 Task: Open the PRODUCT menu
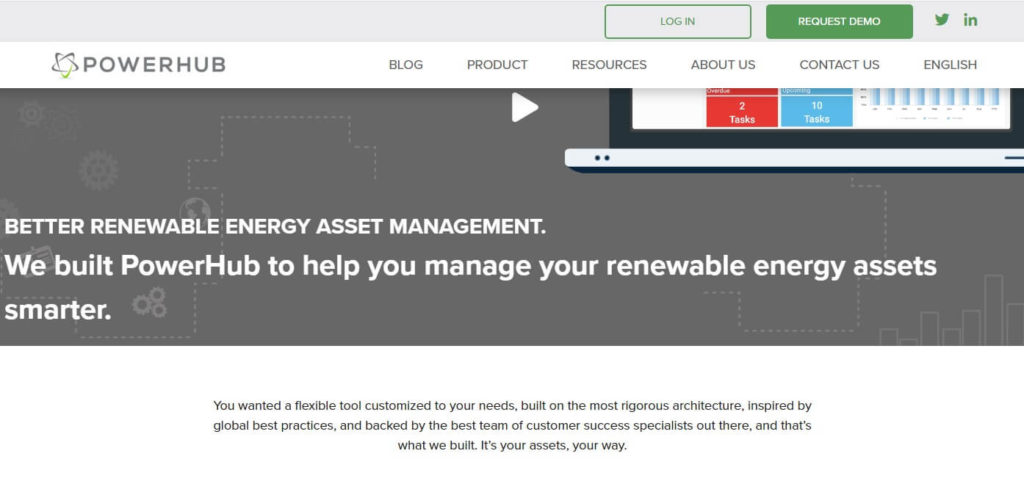(497, 65)
